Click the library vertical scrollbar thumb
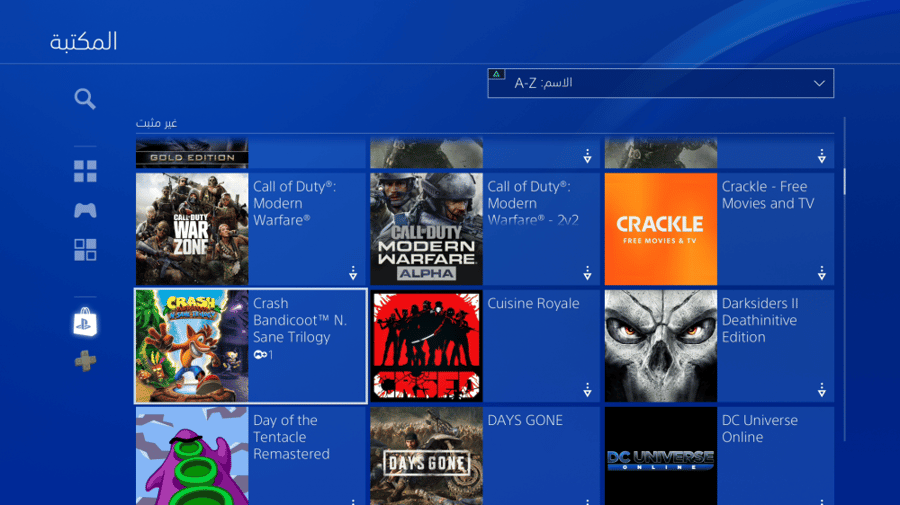900x505 pixels. [x=844, y=181]
